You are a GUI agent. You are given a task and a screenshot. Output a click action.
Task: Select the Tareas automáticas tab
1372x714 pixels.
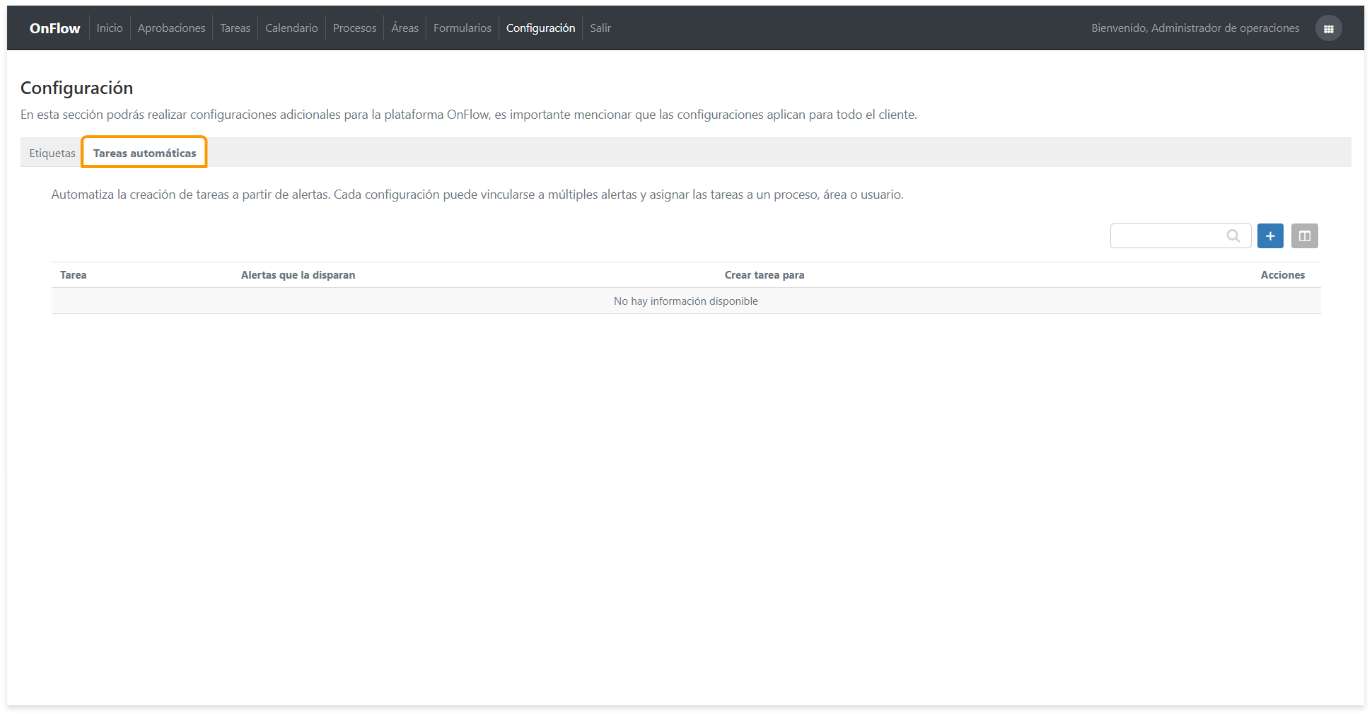click(145, 153)
